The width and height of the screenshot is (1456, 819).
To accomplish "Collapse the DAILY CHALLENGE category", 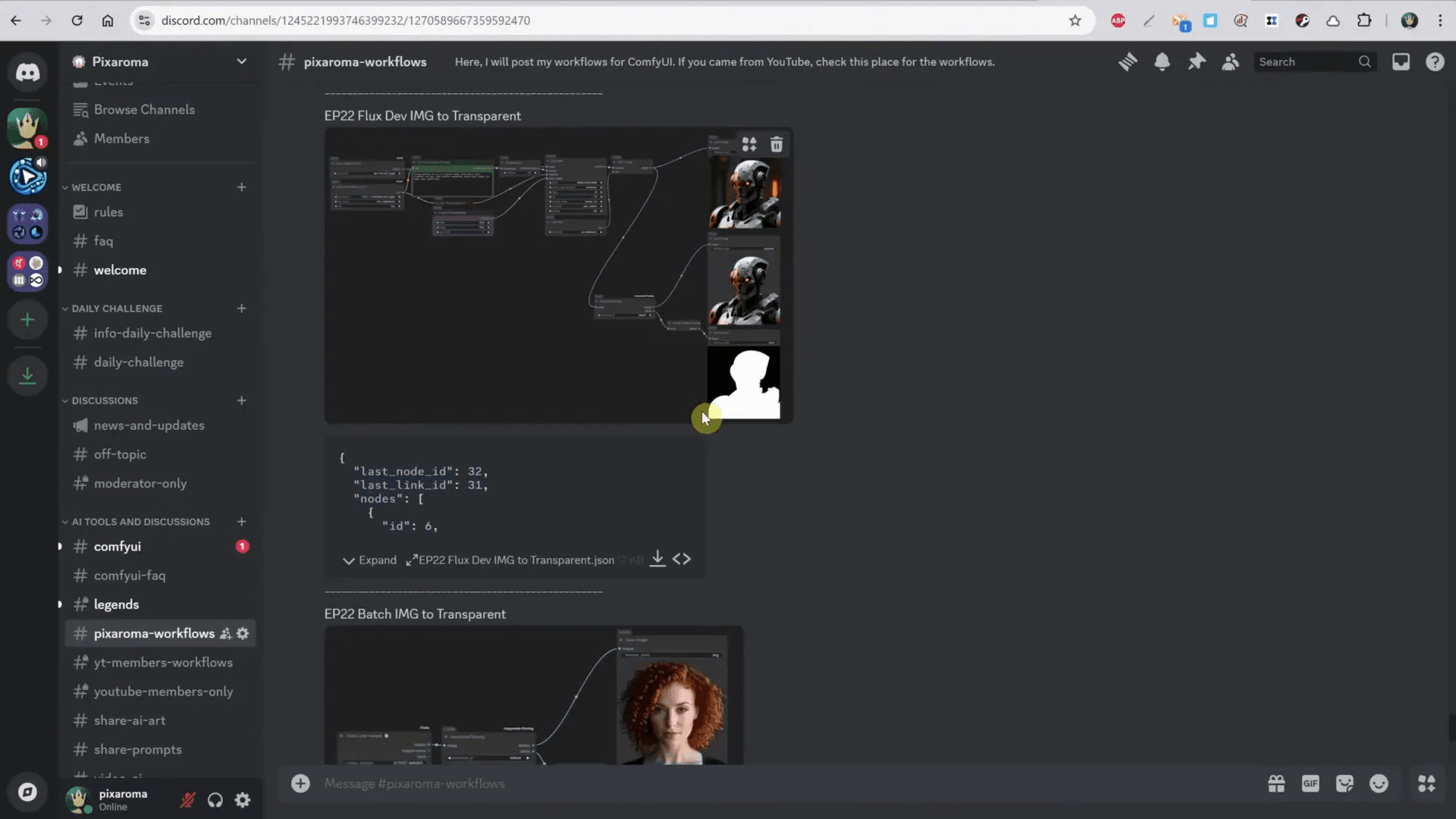I will pyautogui.click(x=112, y=309).
